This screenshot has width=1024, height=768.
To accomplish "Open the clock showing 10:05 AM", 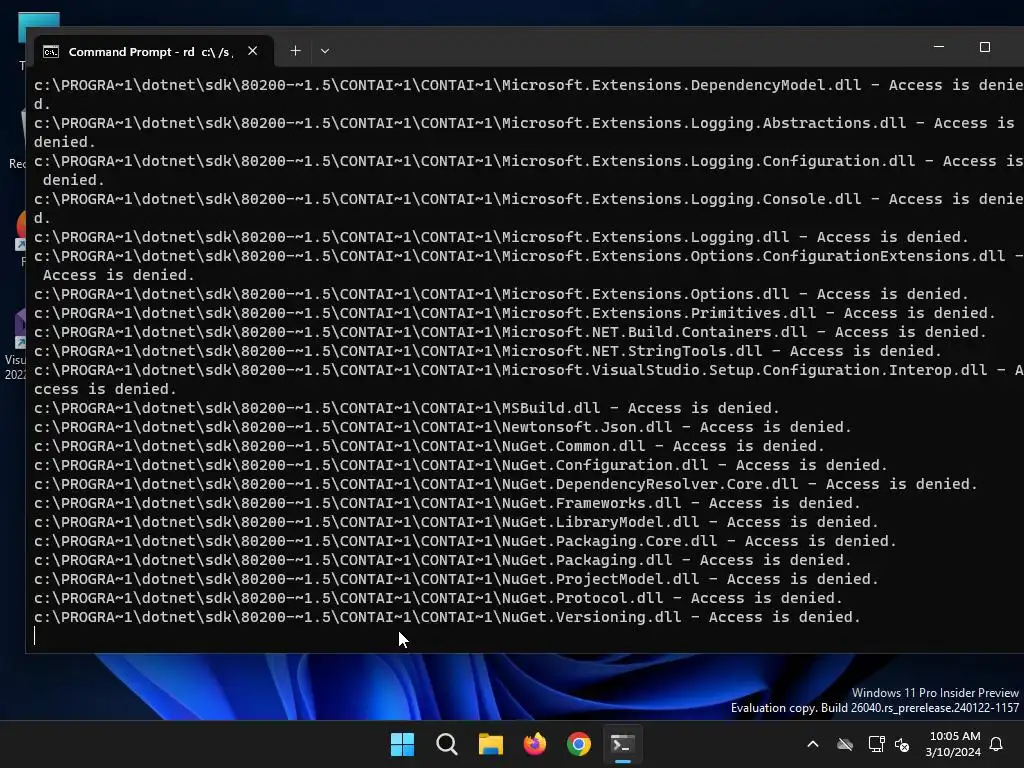I will 953,744.
